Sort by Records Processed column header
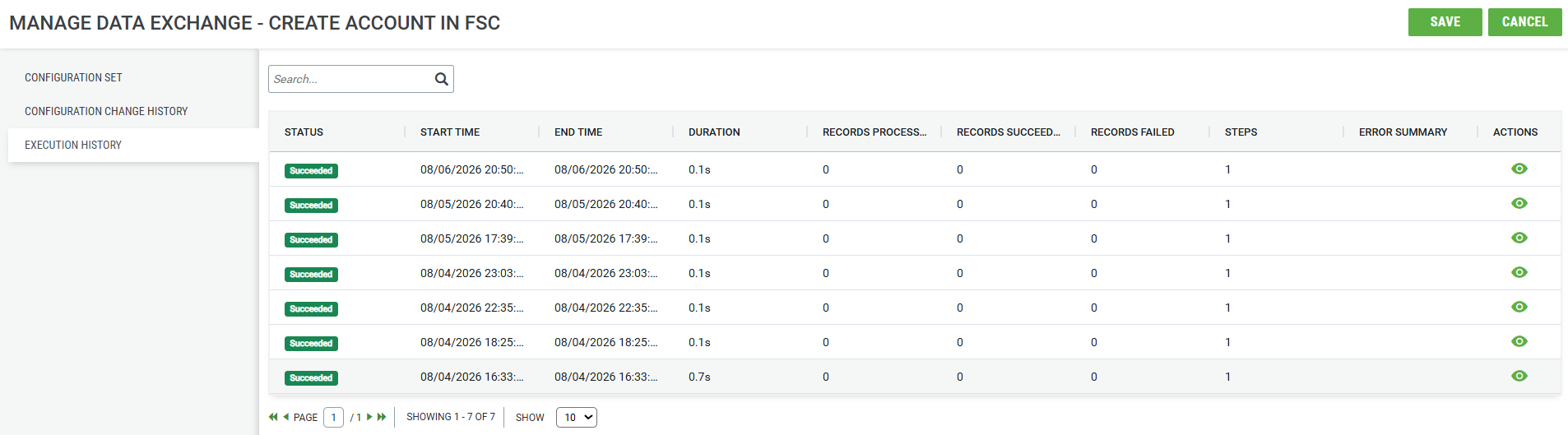The image size is (1568, 435). point(874,132)
